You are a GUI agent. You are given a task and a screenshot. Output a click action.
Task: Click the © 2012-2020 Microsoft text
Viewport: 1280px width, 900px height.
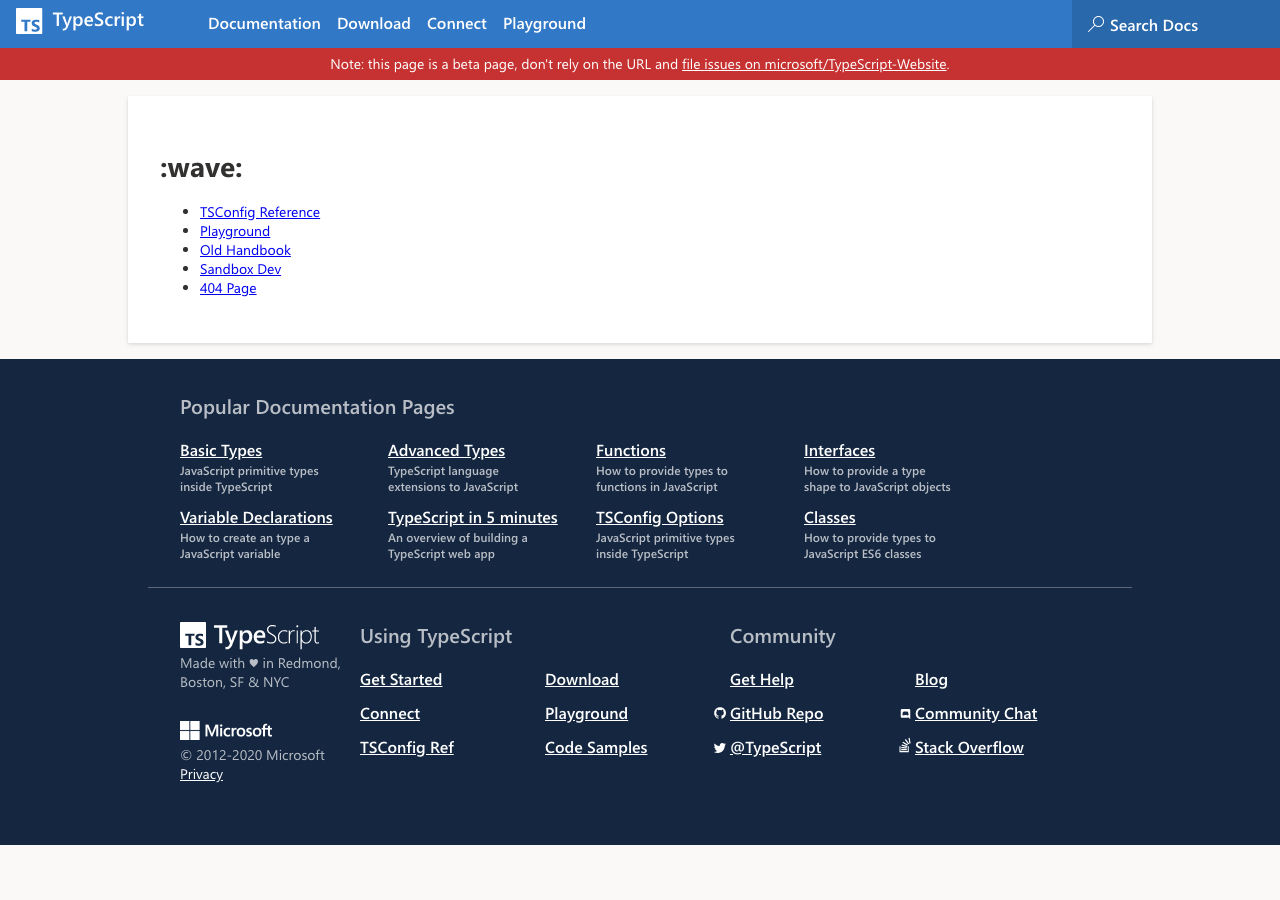252,755
